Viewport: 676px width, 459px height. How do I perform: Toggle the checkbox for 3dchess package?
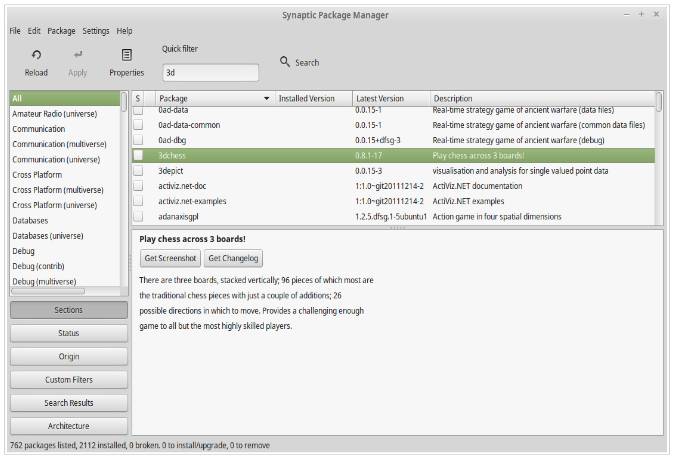point(139,156)
